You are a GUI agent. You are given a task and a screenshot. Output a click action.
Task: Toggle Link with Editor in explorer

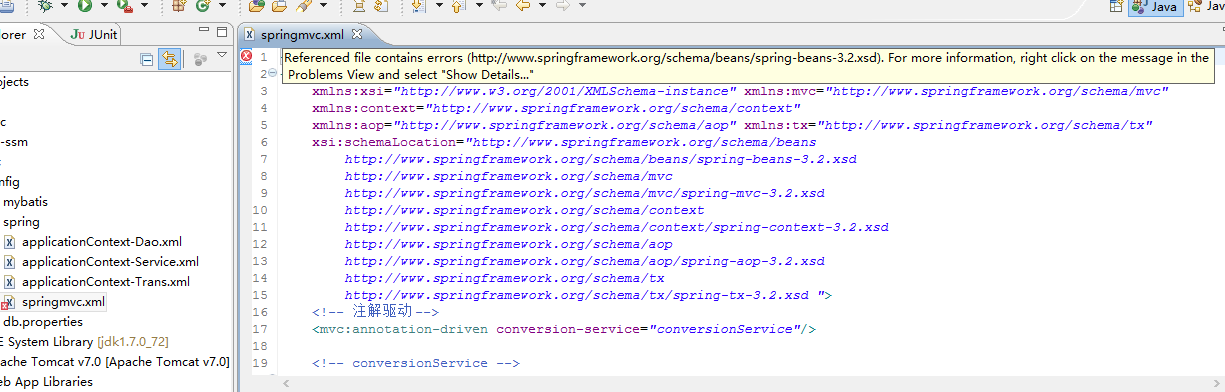coord(170,60)
